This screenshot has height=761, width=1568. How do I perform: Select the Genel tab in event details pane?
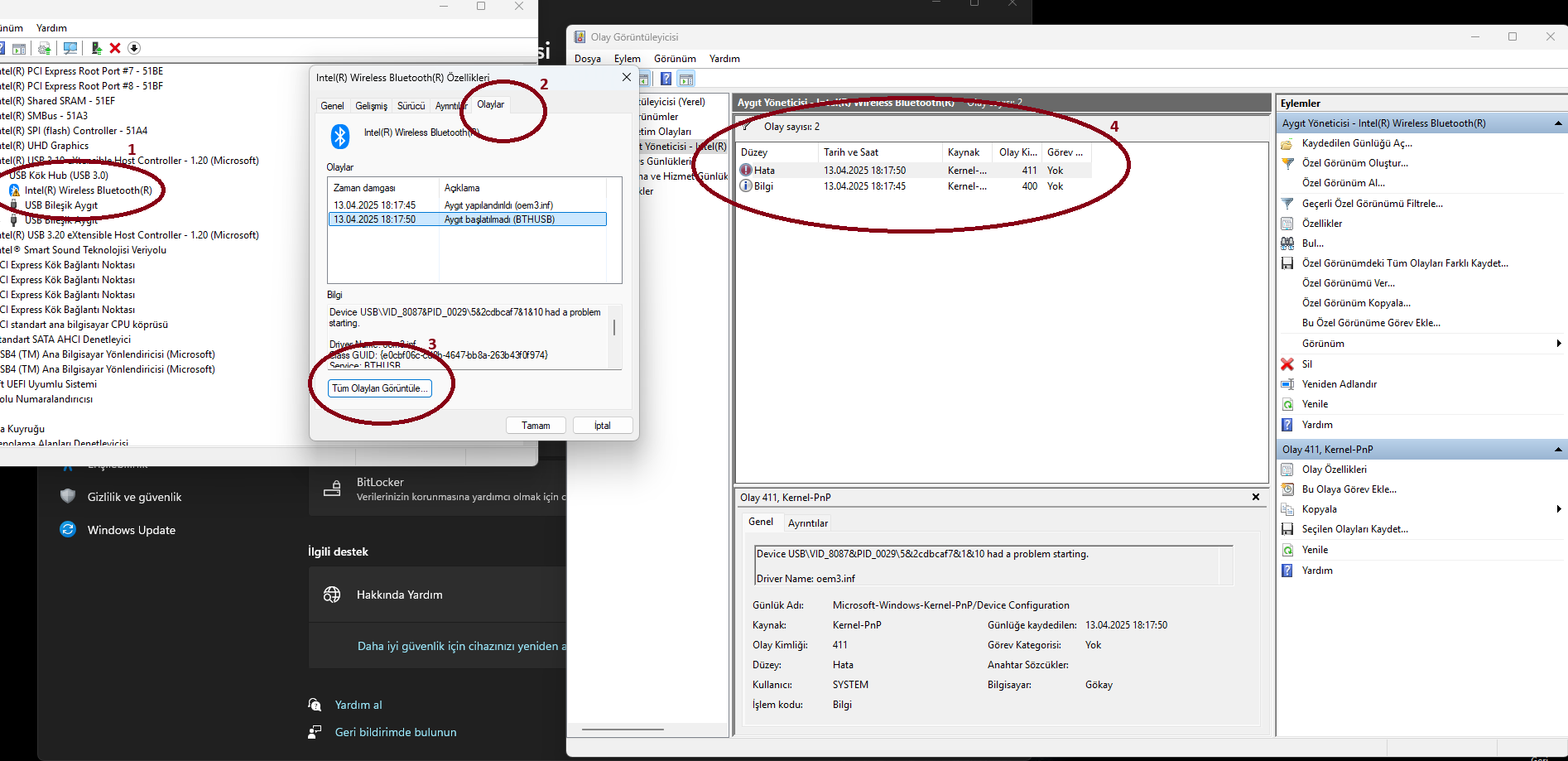coord(761,522)
